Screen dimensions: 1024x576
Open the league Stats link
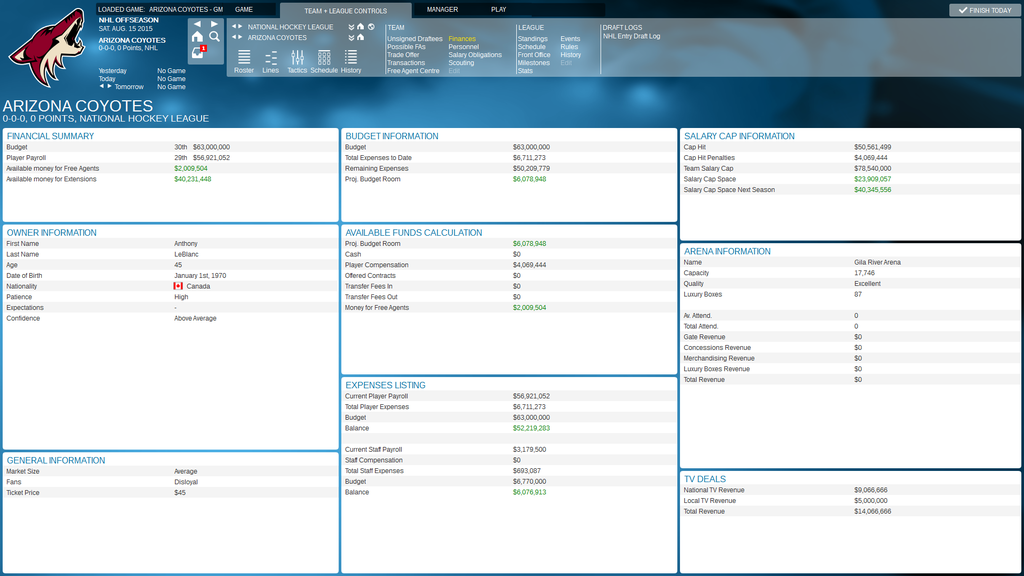click(x=525, y=71)
